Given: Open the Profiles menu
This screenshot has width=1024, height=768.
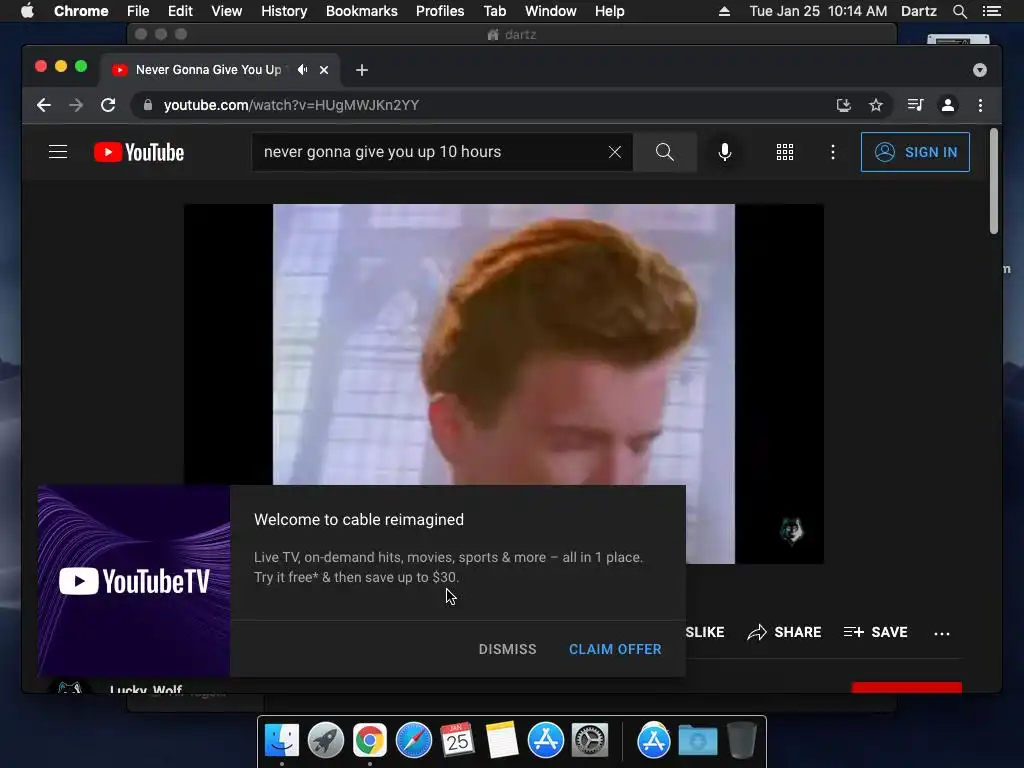Looking at the screenshot, I should pyautogui.click(x=440, y=11).
